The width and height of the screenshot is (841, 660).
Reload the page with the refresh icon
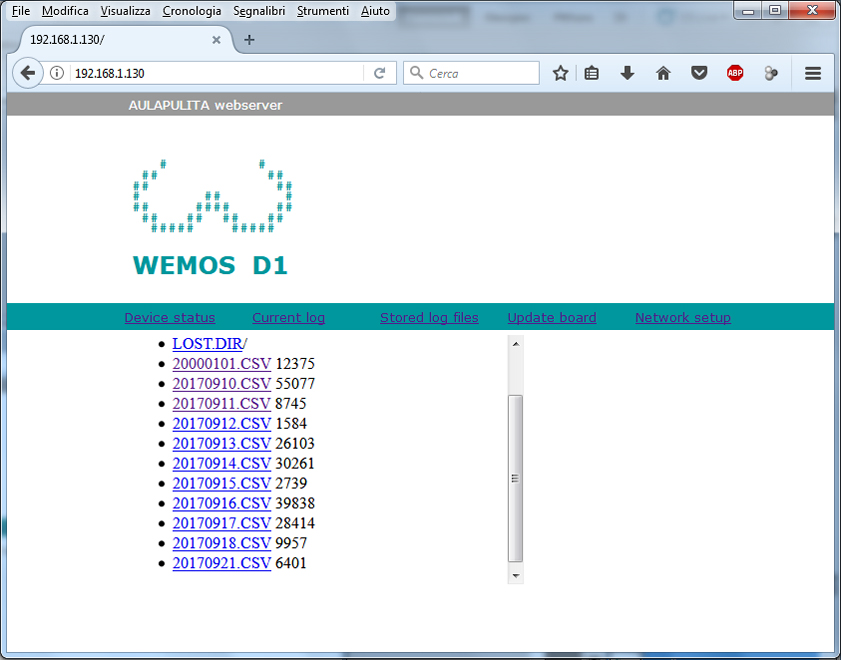379,73
